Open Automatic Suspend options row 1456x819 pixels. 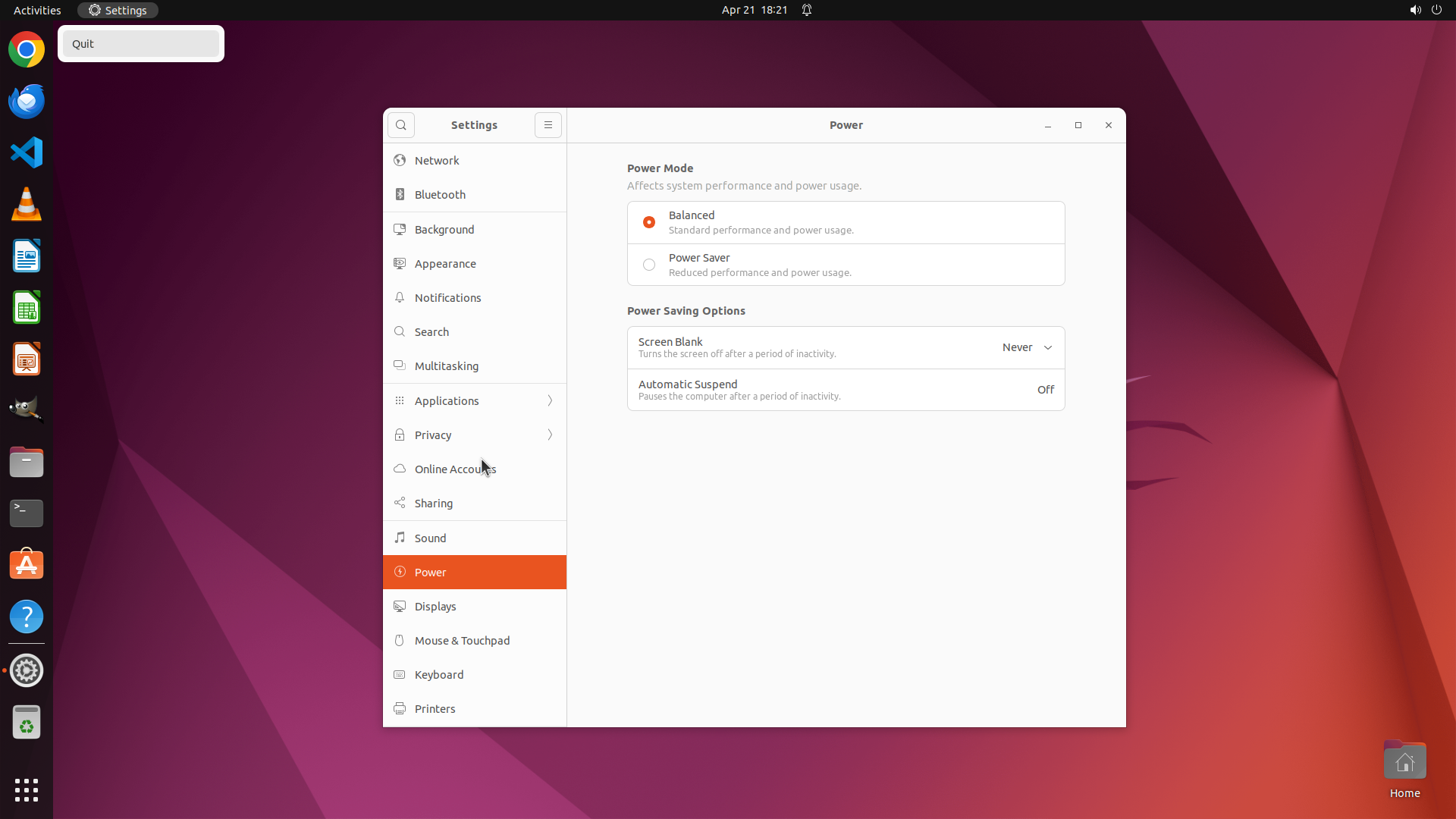point(846,390)
